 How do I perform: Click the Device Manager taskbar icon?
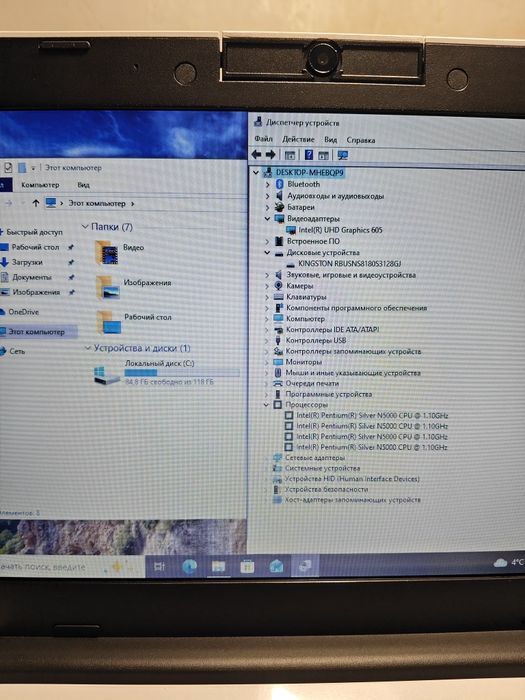pos(305,566)
